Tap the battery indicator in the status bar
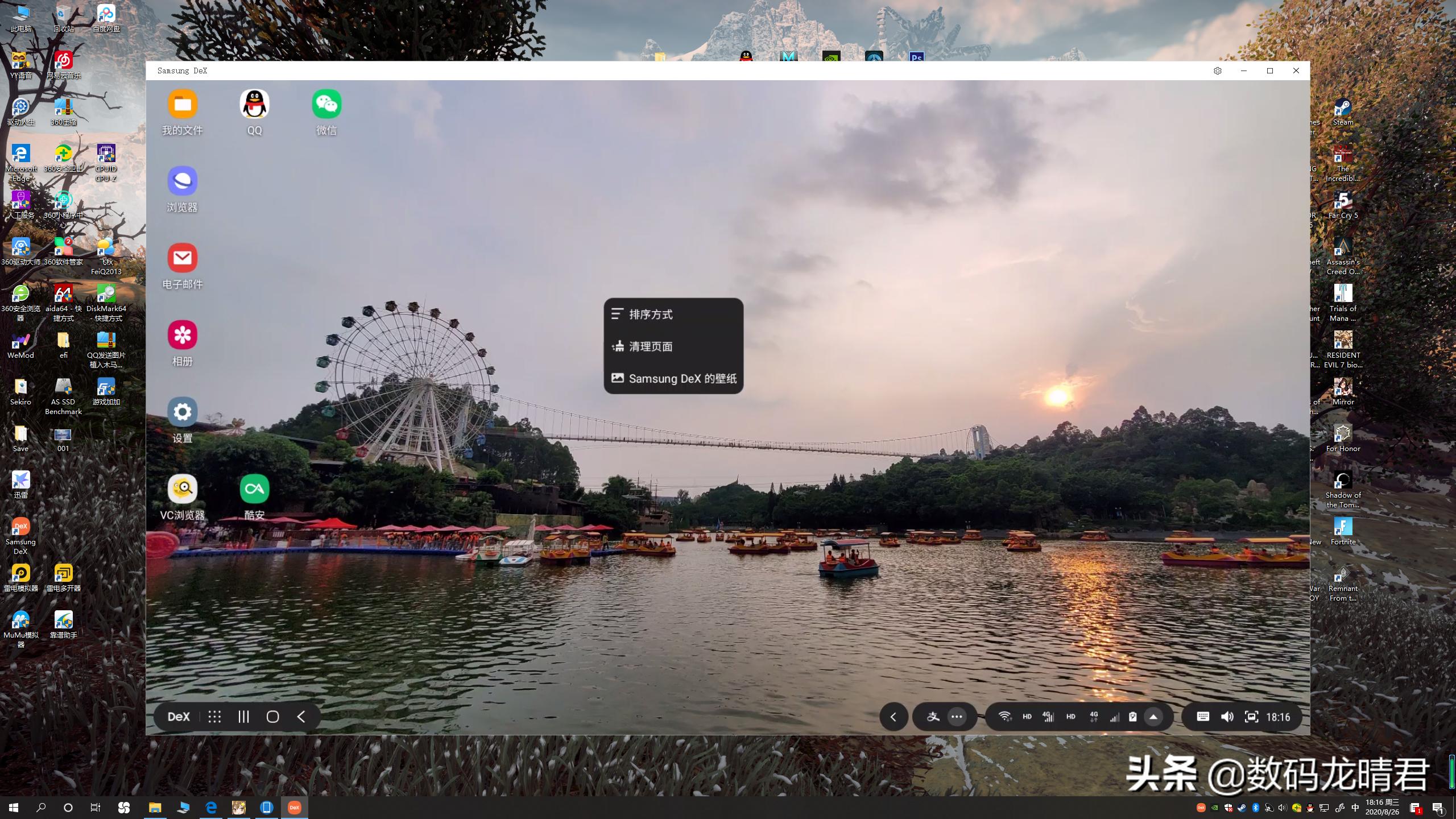Viewport: 1456px width, 819px height. [x=1134, y=717]
